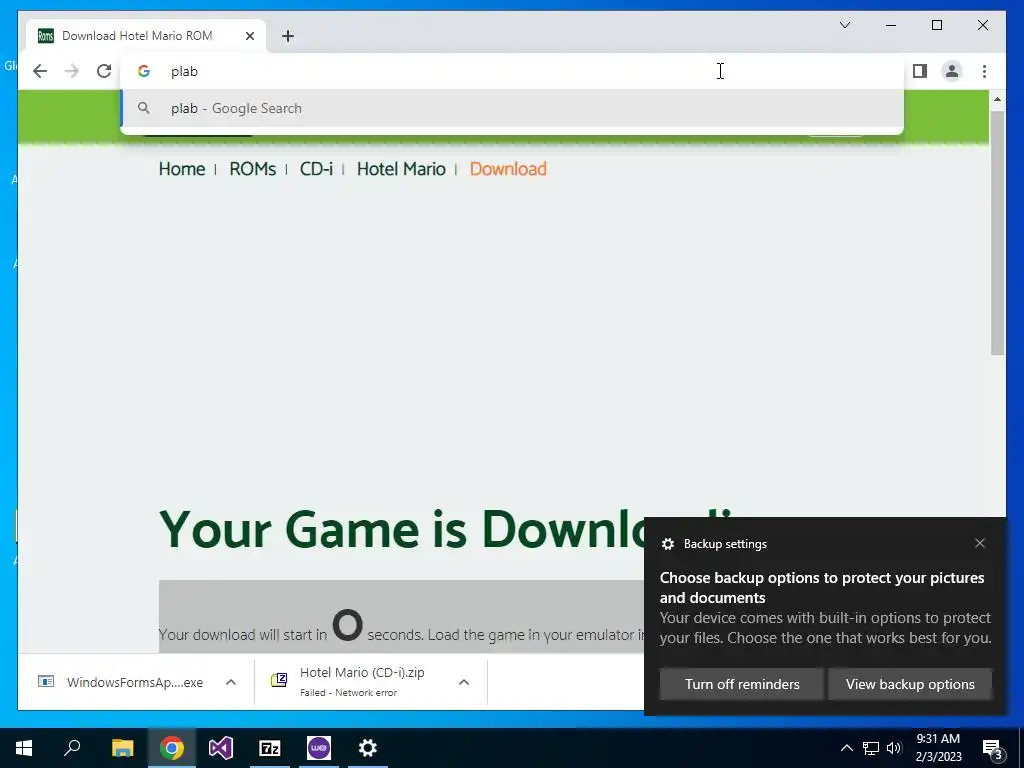This screenshot has height=768, width=1024.
Task: Expand options for WindowsFormsAp....exe download
Action: 231,682
